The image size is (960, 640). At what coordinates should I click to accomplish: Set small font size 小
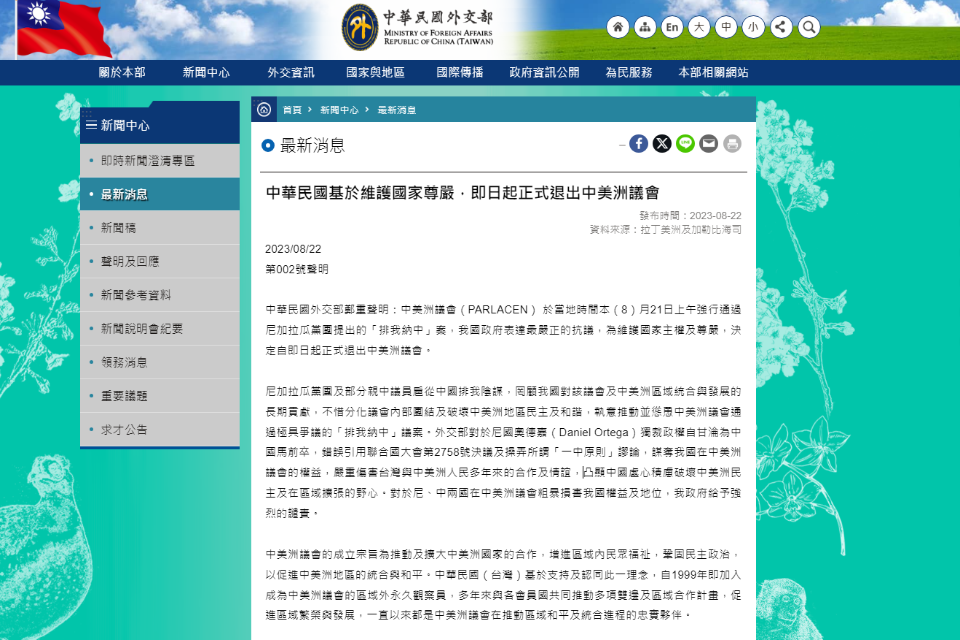point(753,27)
